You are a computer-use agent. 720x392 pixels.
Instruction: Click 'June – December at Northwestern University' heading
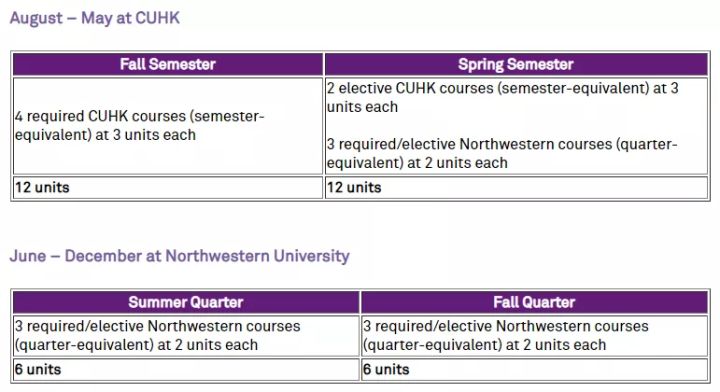[x=180, y=256]
